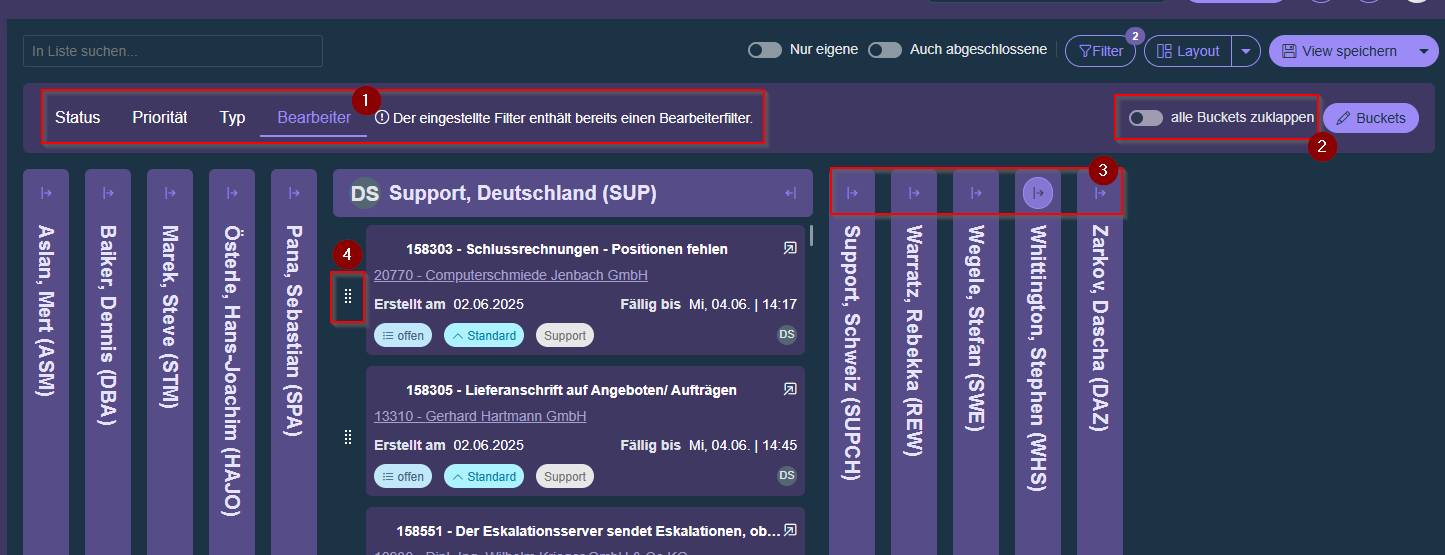The height and width of the screenshot is (555, 1445).
Task: Click drag handle beside ticket 158305
Action: pyautogui.click(x=348, y=437)
